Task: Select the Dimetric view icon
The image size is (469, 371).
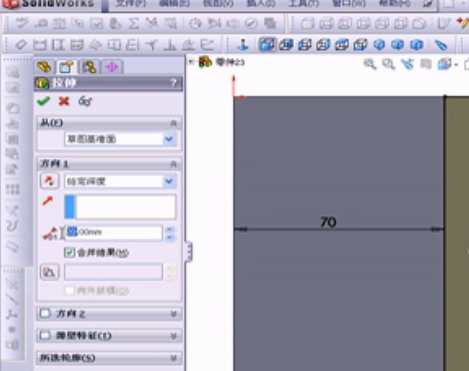Action: pos(417,44)
